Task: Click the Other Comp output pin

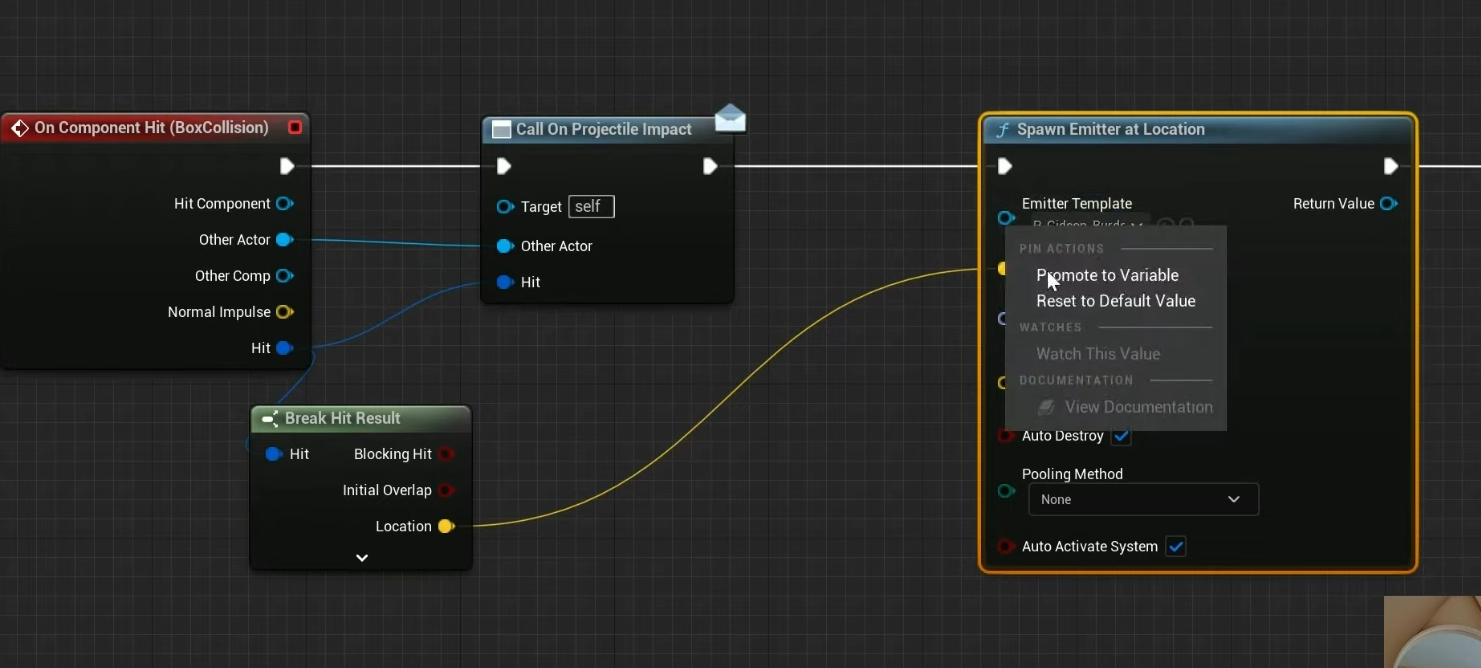Action: [284, 276]
